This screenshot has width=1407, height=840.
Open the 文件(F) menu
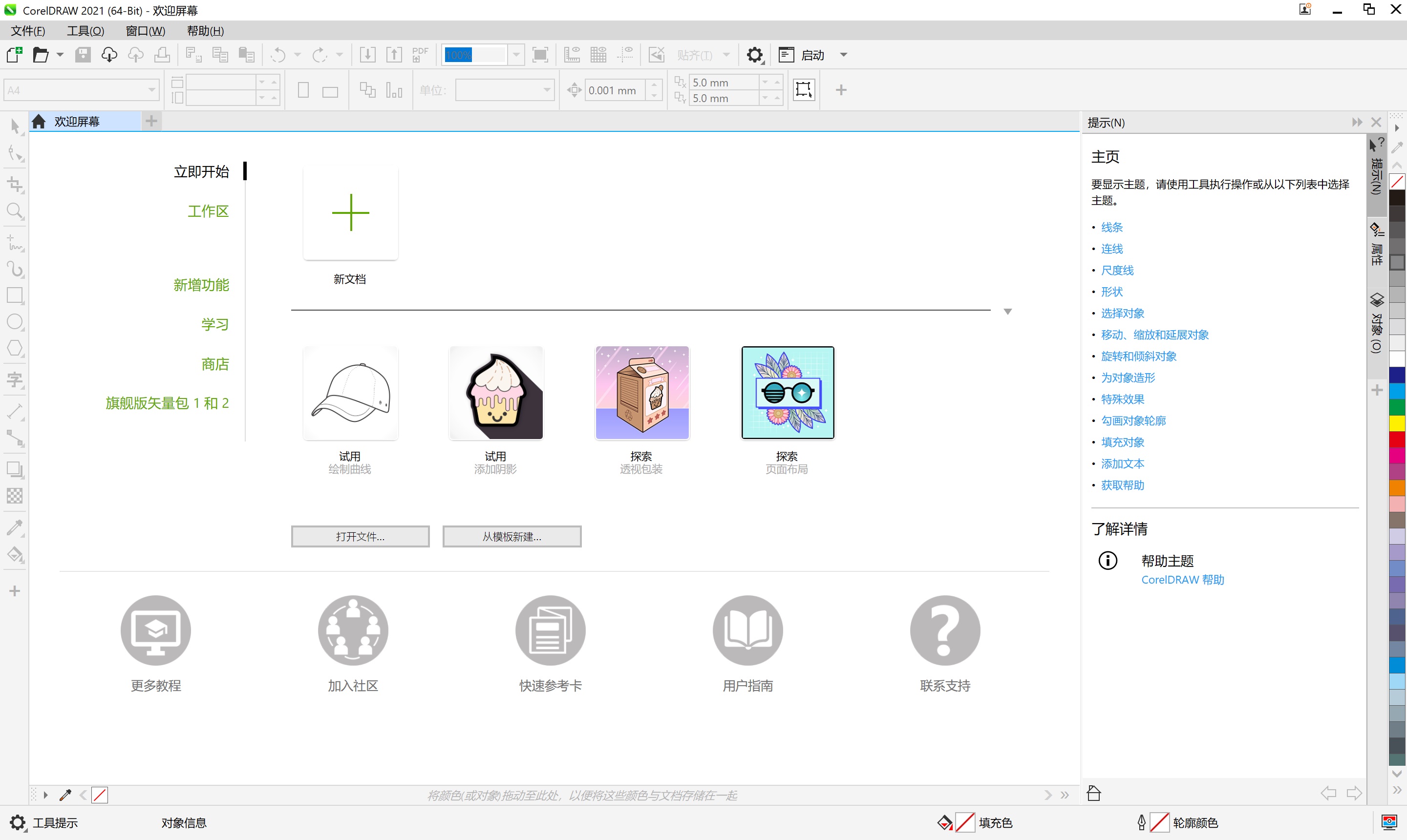tap(28, 31)
